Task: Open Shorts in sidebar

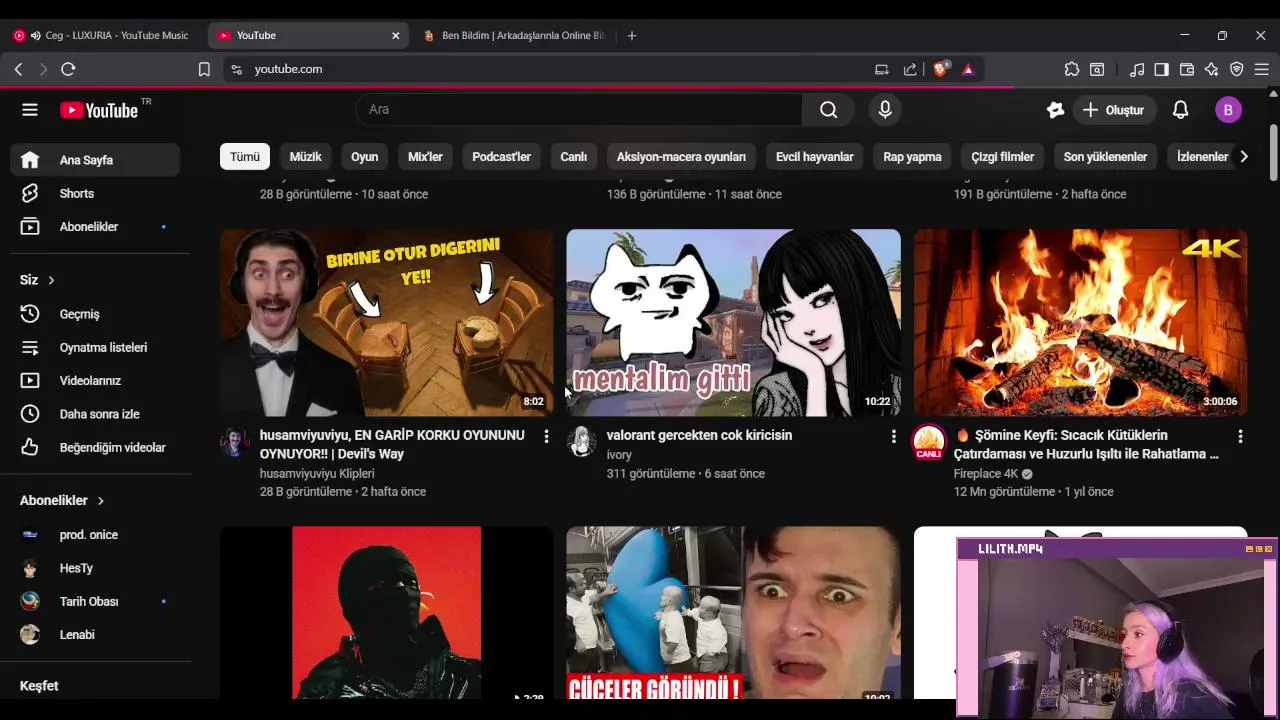Action: [x=96, y=193]
